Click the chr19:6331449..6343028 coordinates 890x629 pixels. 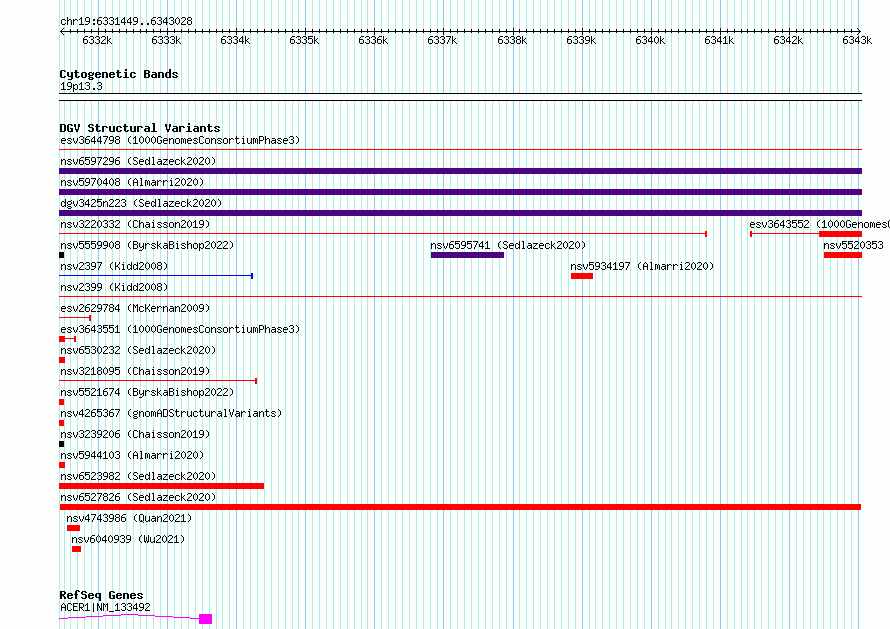click(126, 22)
